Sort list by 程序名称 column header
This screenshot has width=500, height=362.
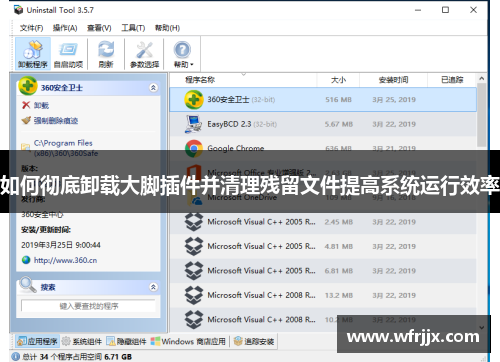point(200,80)
